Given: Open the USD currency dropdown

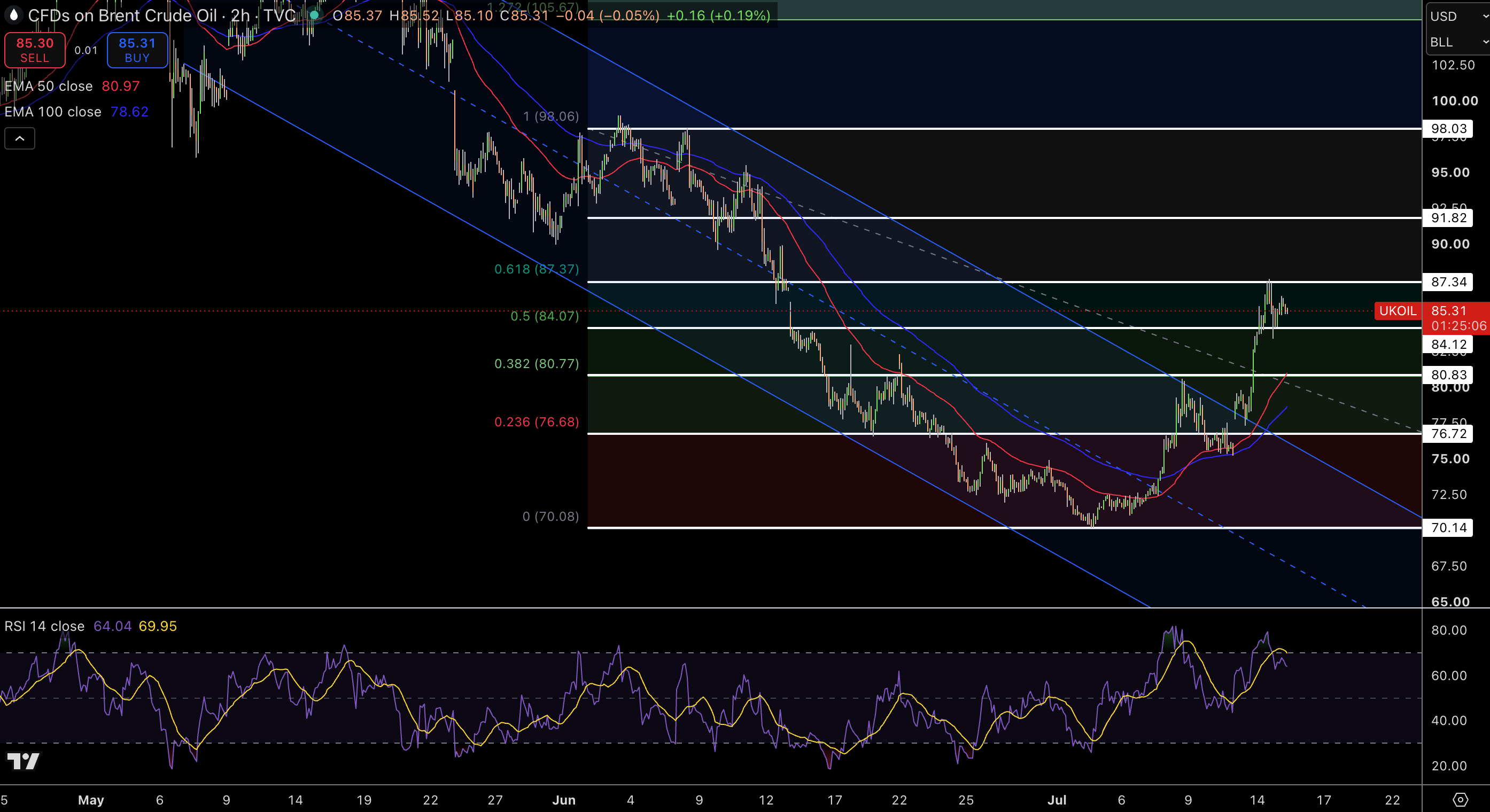Looking at the screenshot, I should click(1457, 16).
